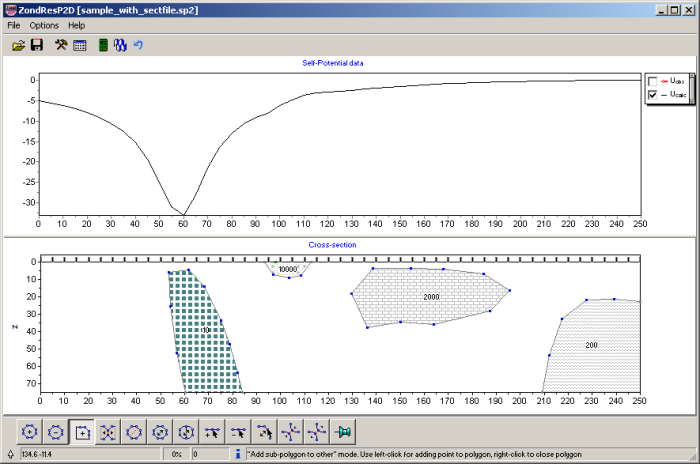Select the first polygon tool with plus sign
This screenshot has height=464, width=700.
[x=30, y=432]
